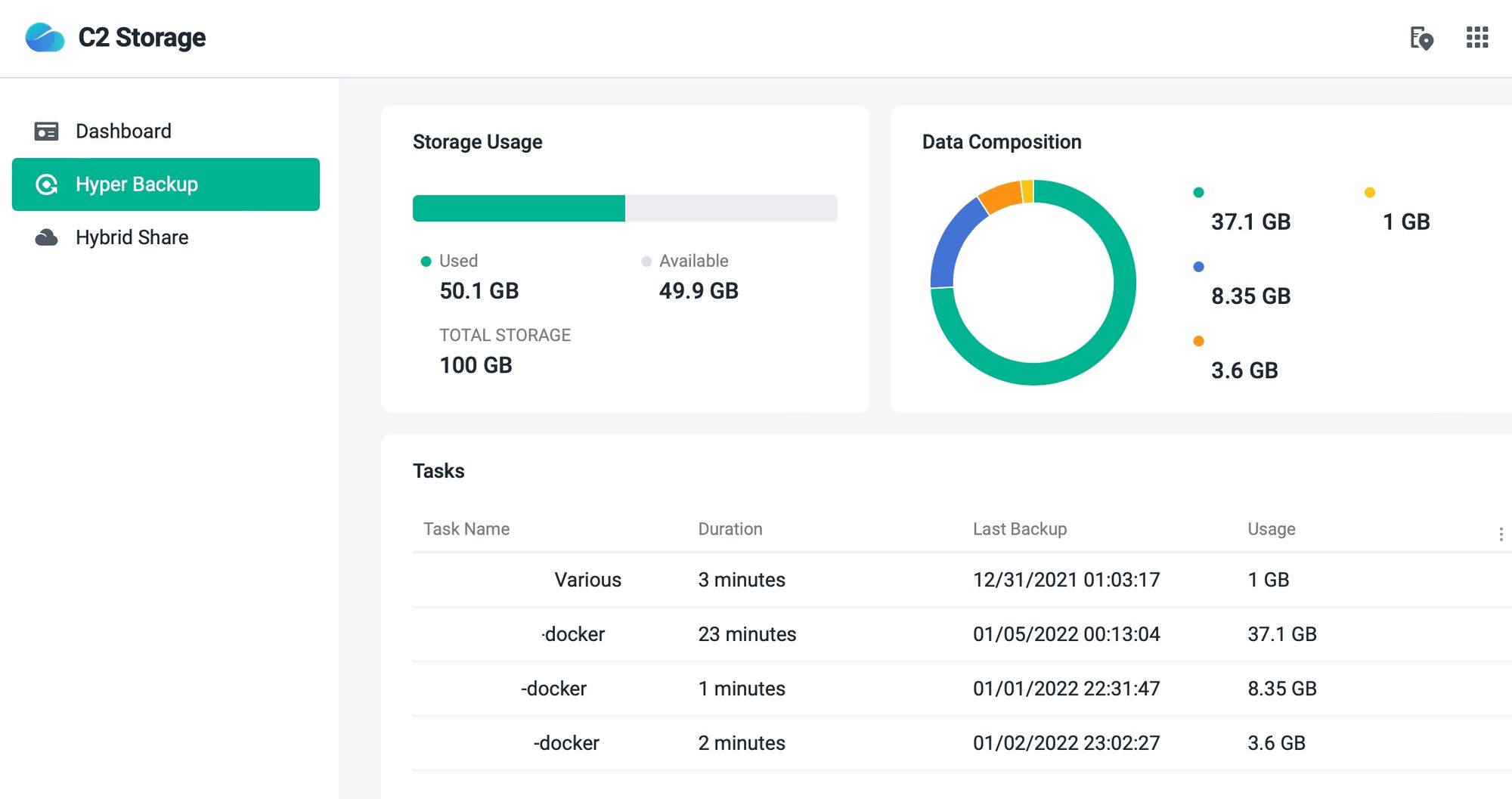Click the 23 minutes duration cell
1512x799 pixels.
(747, 634)
